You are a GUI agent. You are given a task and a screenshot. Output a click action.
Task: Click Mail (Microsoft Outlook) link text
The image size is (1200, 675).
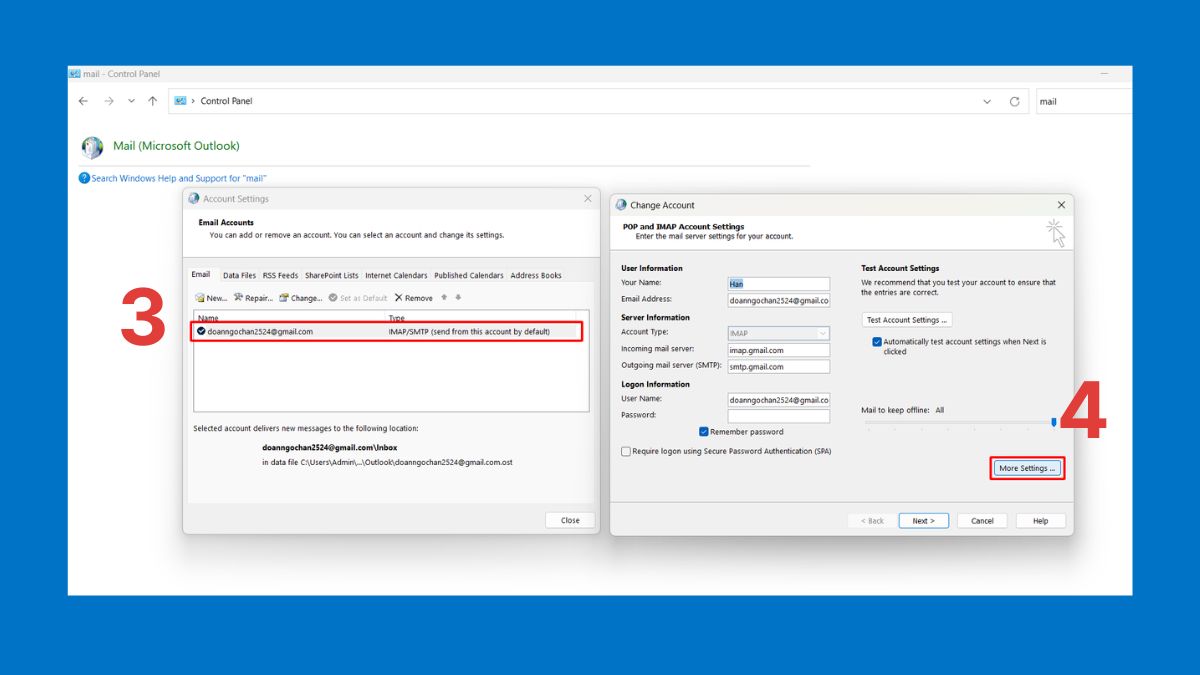176,146
